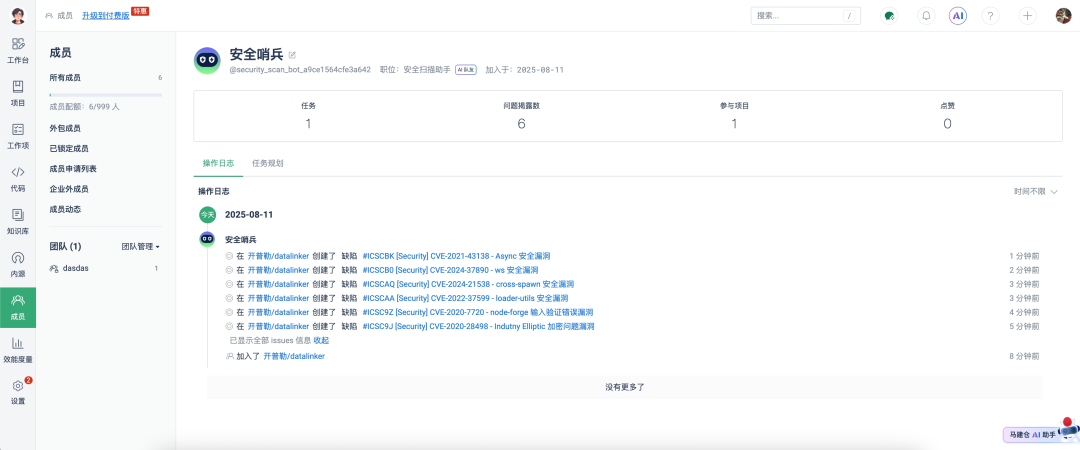1080x450 pixels.
Task: Switch to the 操作日志 tab
Action: [x=218, y=163]
